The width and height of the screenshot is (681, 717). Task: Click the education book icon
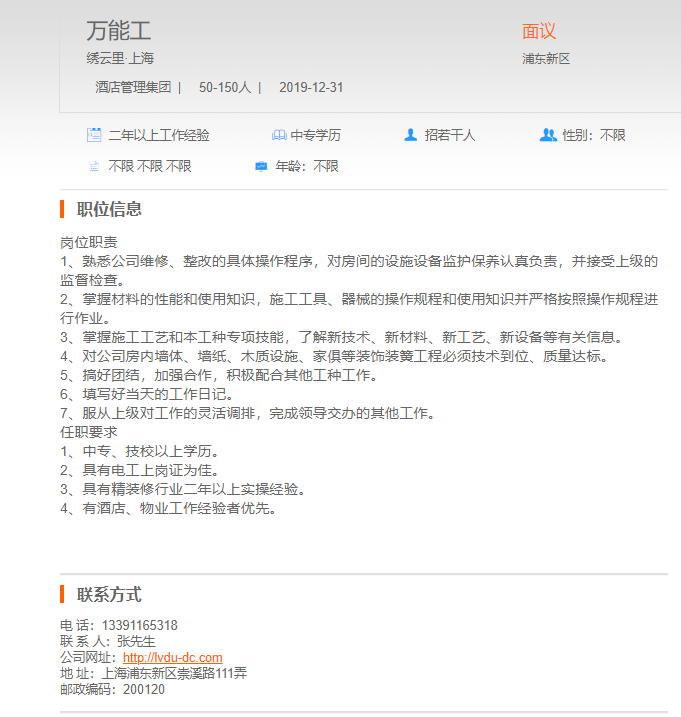pos(279,135)
